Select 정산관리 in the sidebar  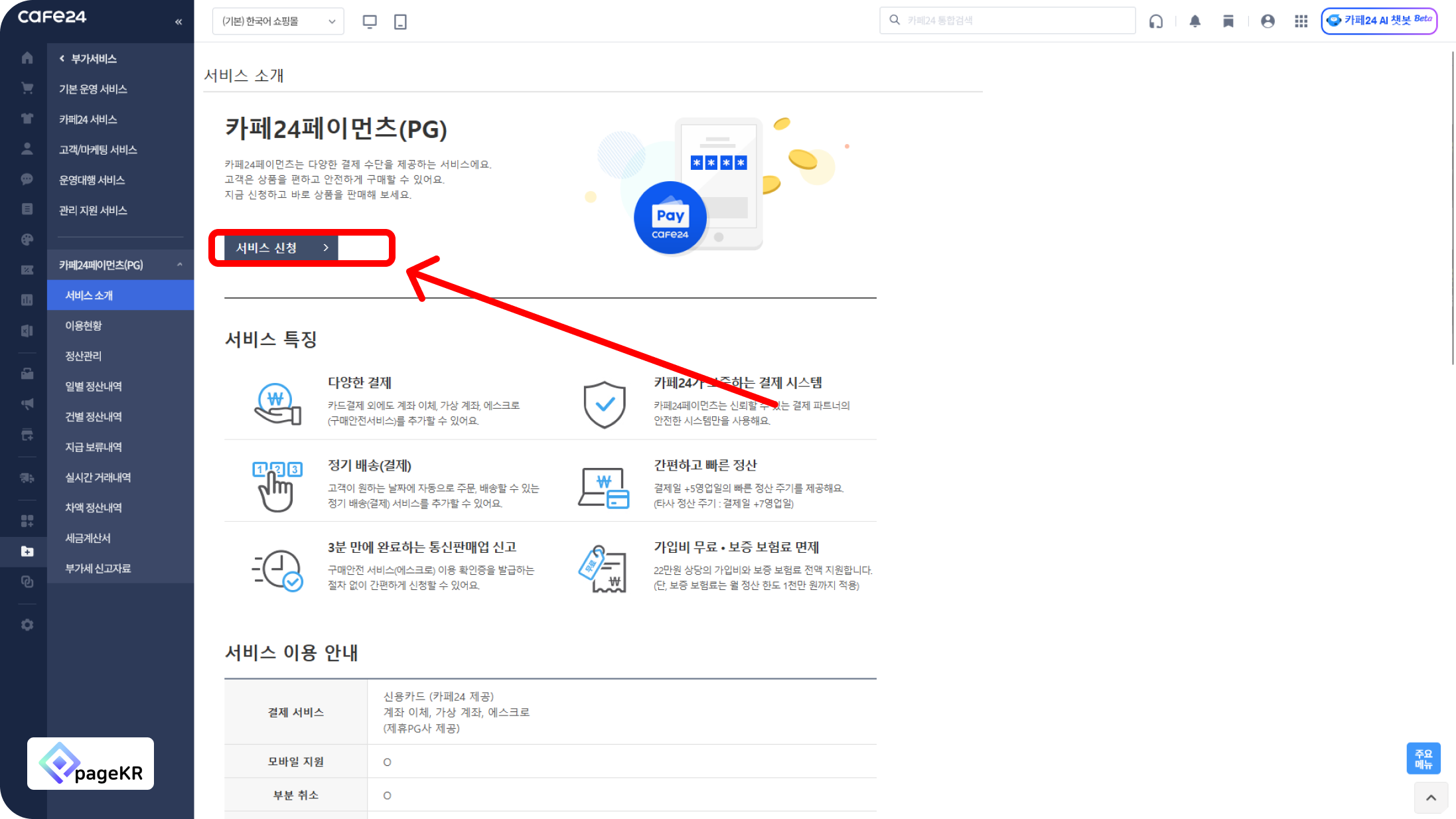coord(84,356)
